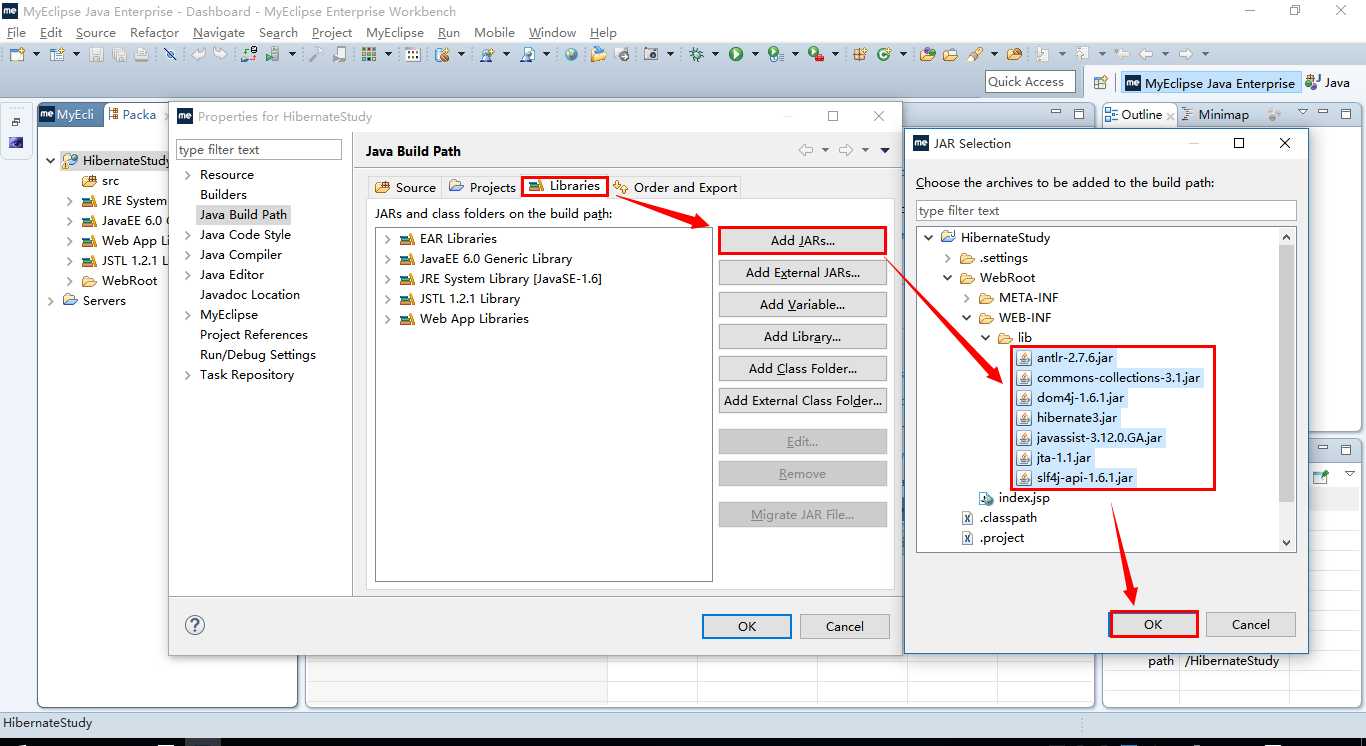This screenshot has width=1366, height=746.
Task: Switch to the Minimap view tab
Action: click(x=1215, y=115)
